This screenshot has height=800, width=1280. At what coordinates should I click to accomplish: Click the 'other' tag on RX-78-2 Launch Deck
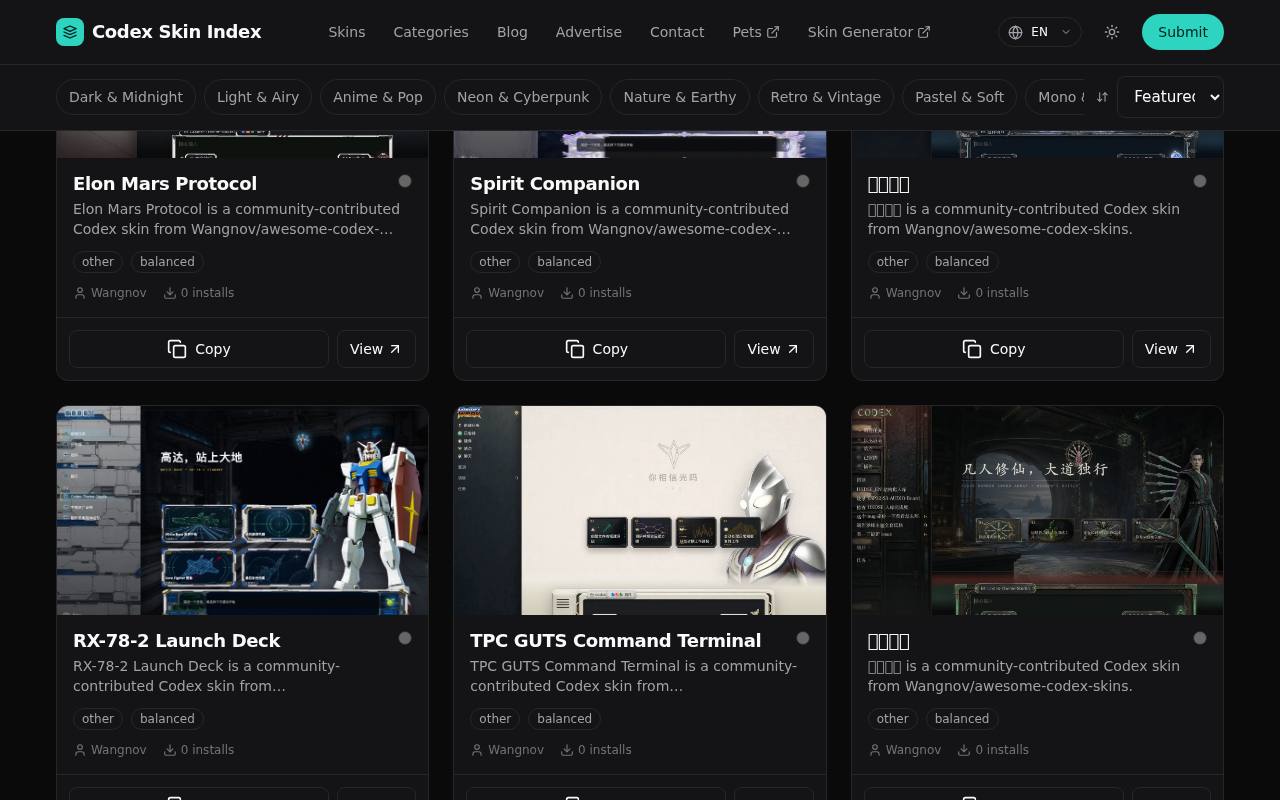tap(98, 719)
